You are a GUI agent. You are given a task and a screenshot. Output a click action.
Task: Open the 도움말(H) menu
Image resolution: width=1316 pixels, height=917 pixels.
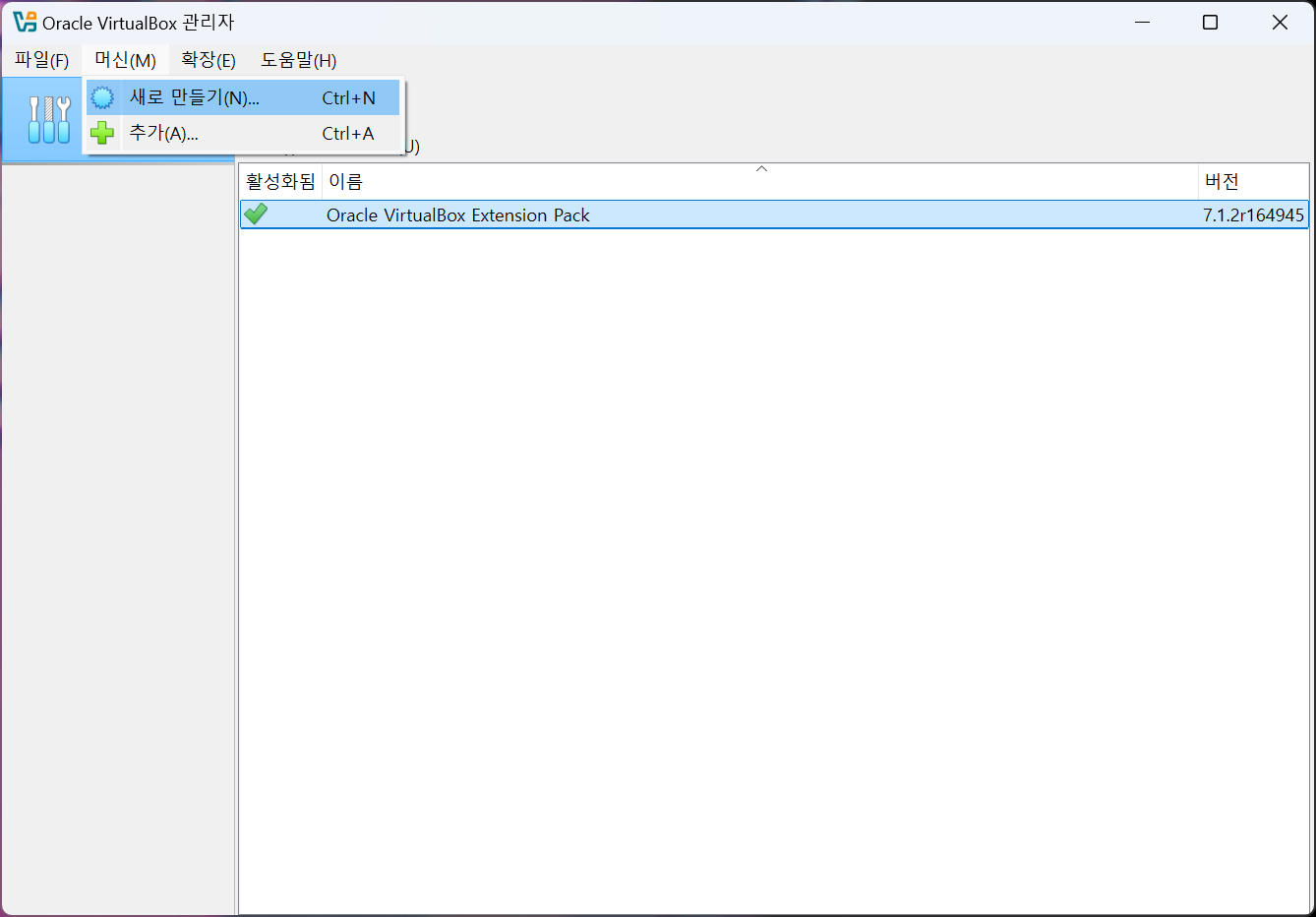(x=298, y=60)
